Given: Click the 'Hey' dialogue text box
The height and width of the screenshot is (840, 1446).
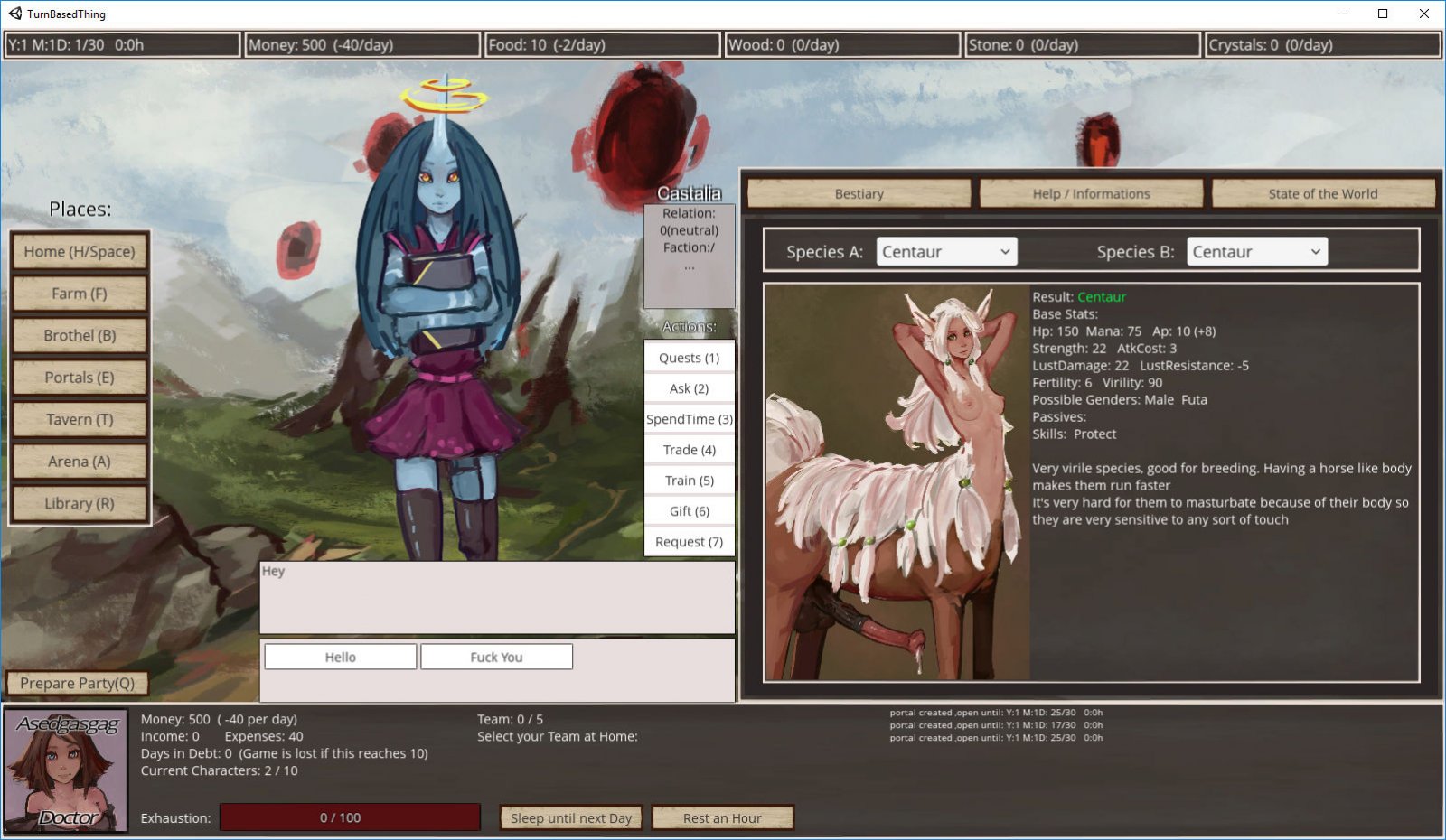Looking at the screenshot, I should click(497, 597).
